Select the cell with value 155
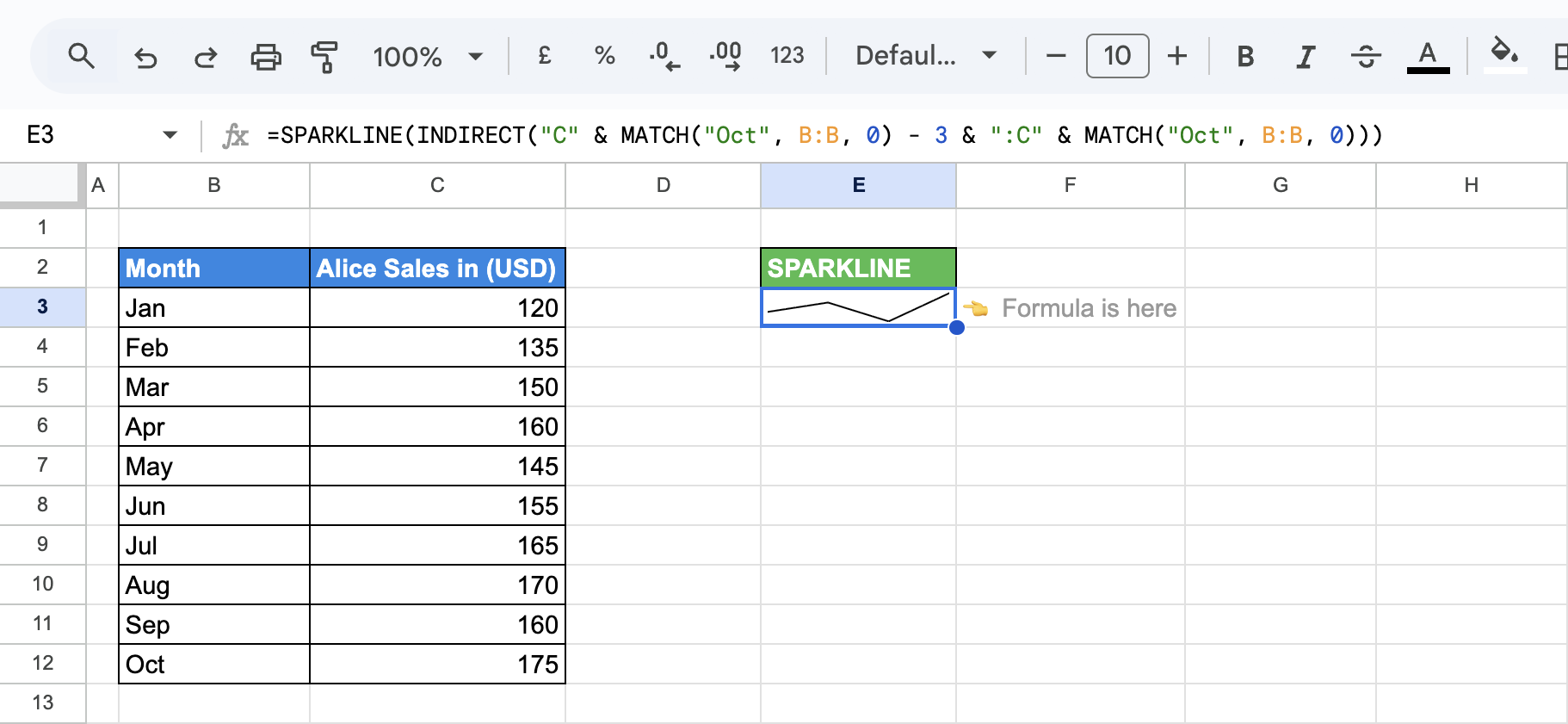This screenshot has height=724, width=1568. (x=437, y=505)
